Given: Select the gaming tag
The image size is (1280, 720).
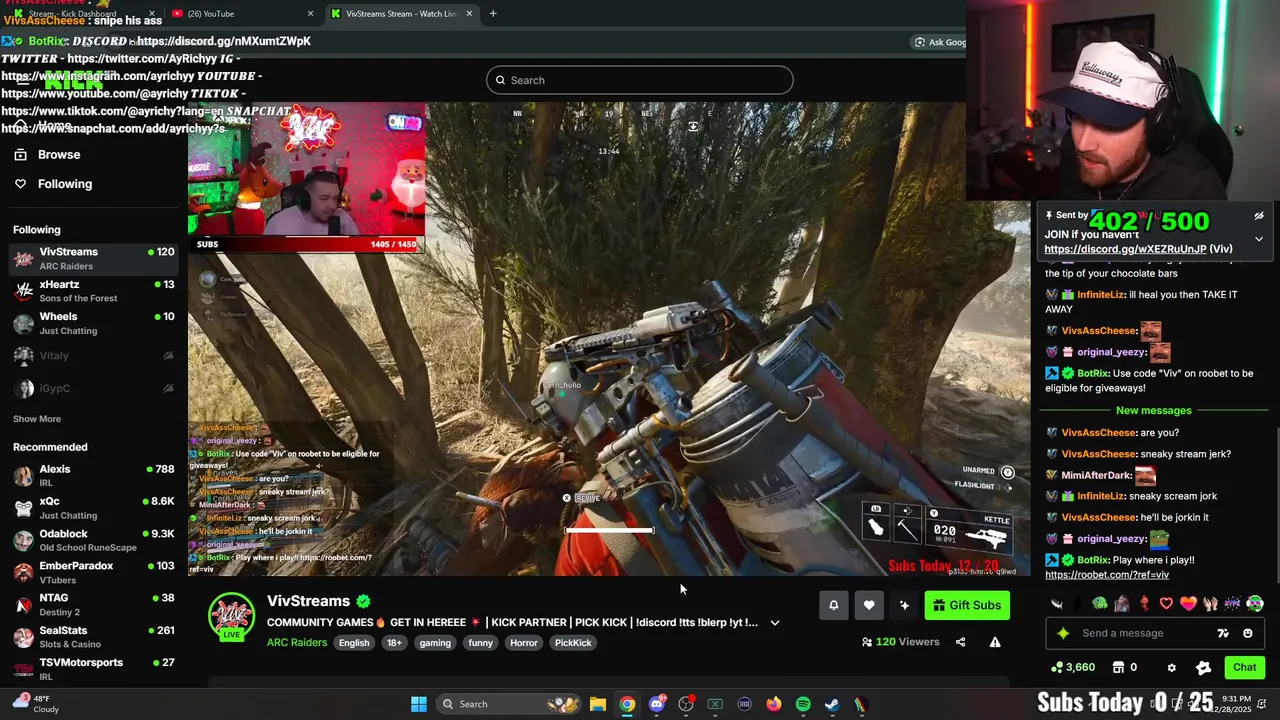Looking at the screenshot, I should point(435,643).
